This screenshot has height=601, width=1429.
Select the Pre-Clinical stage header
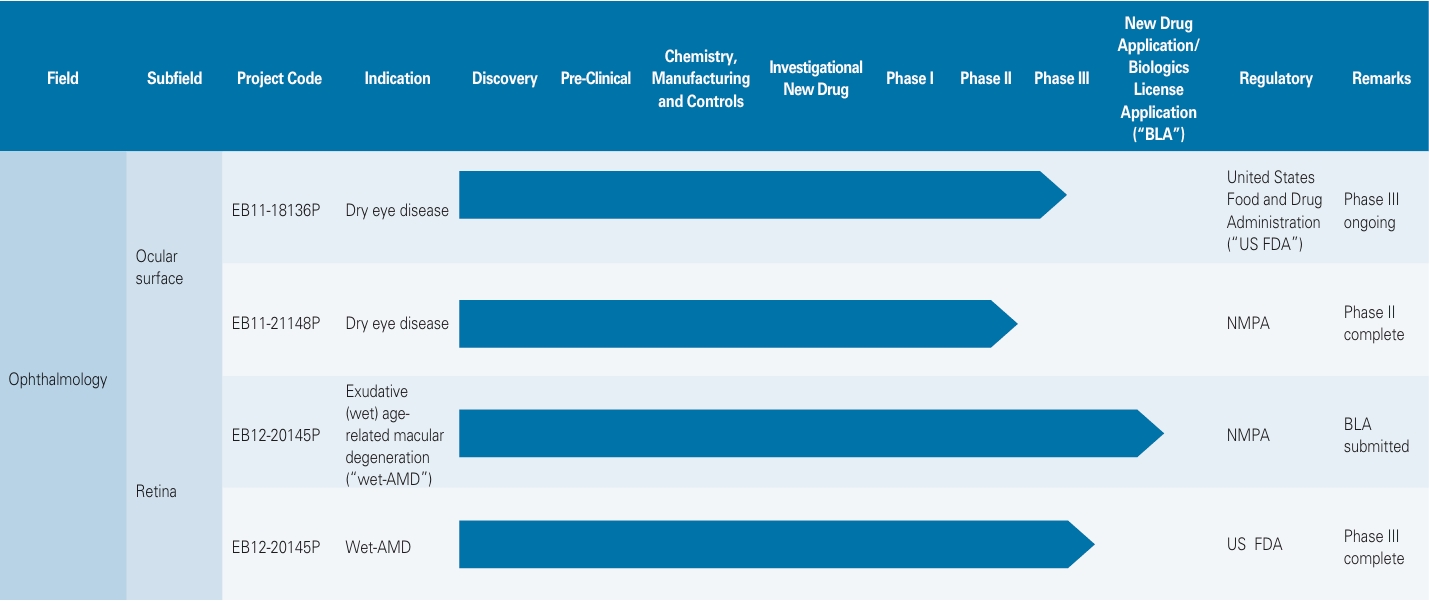click(x=595, y=78)
